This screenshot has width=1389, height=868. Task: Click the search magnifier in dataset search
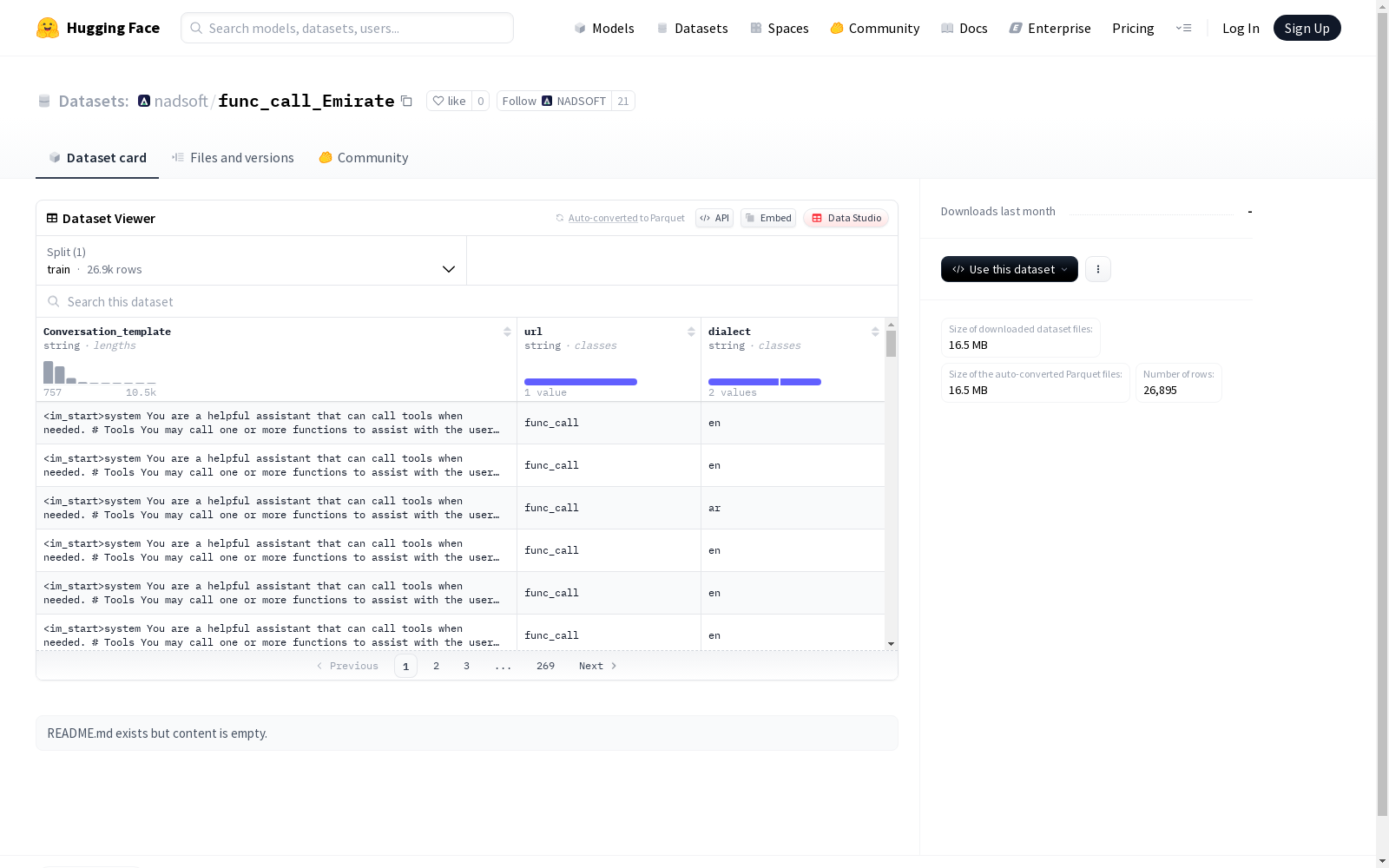click(x=54, y=301)
